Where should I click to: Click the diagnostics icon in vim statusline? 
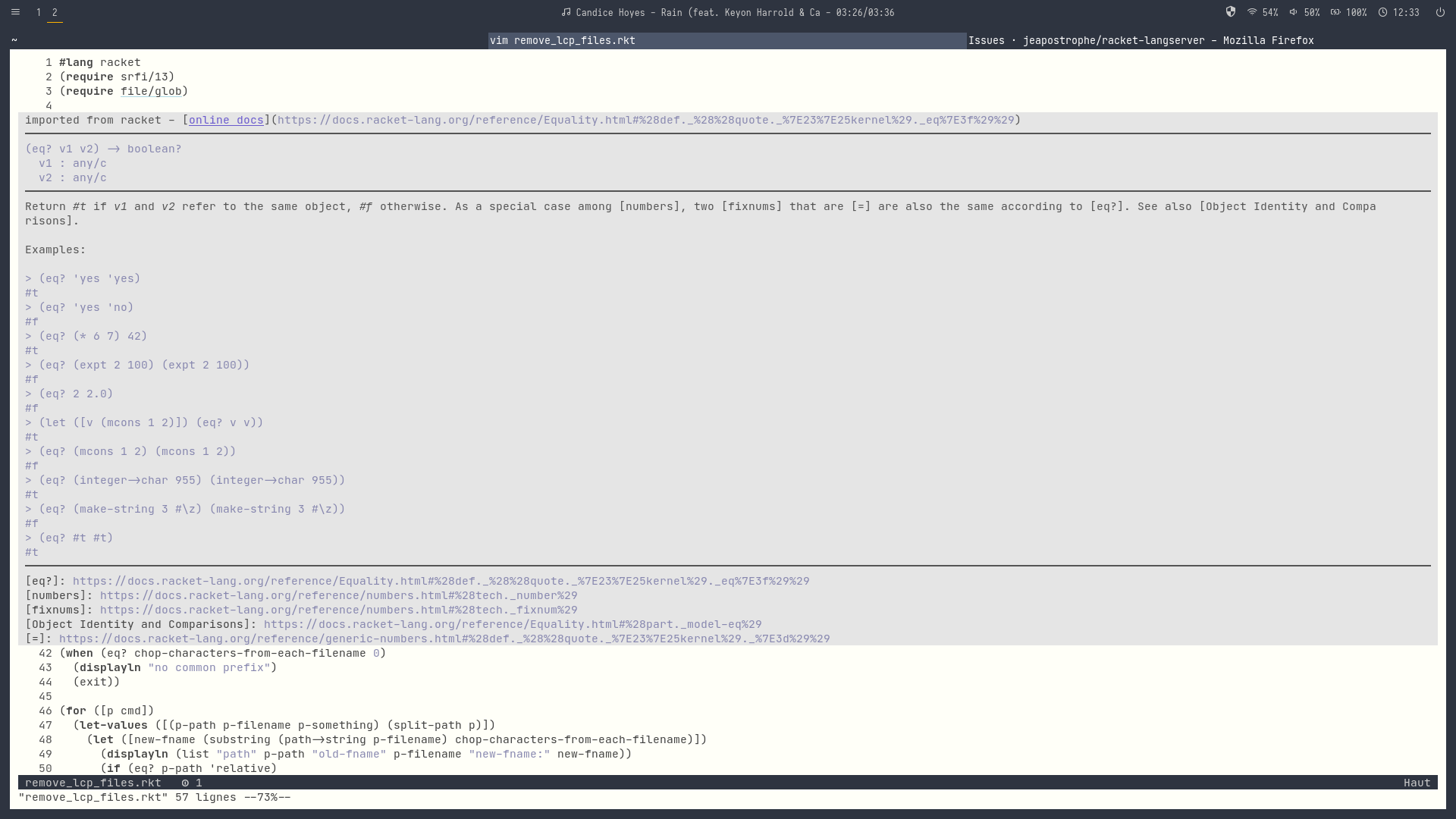185,783
